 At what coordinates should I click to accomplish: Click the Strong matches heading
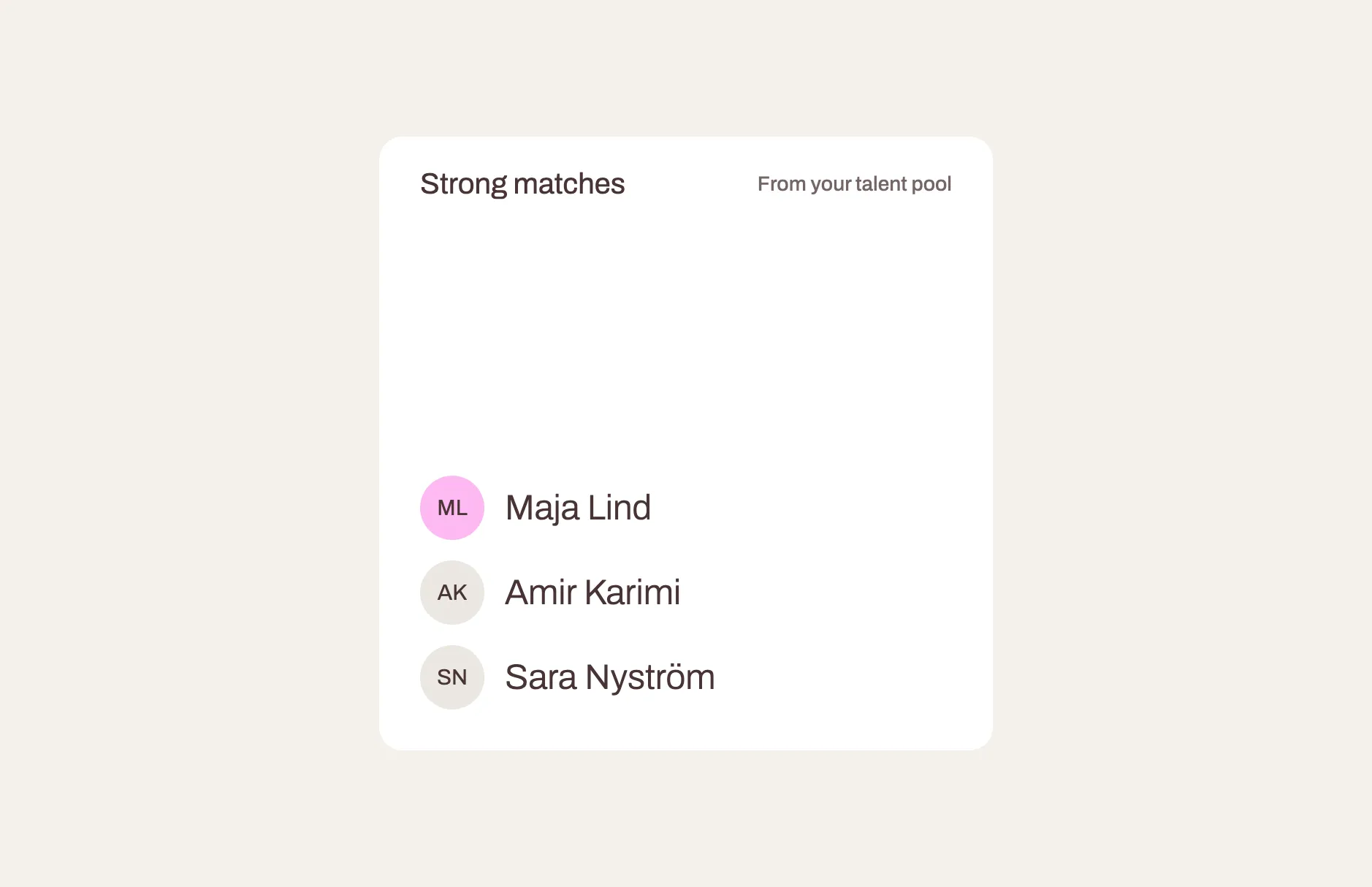(522, 184)
